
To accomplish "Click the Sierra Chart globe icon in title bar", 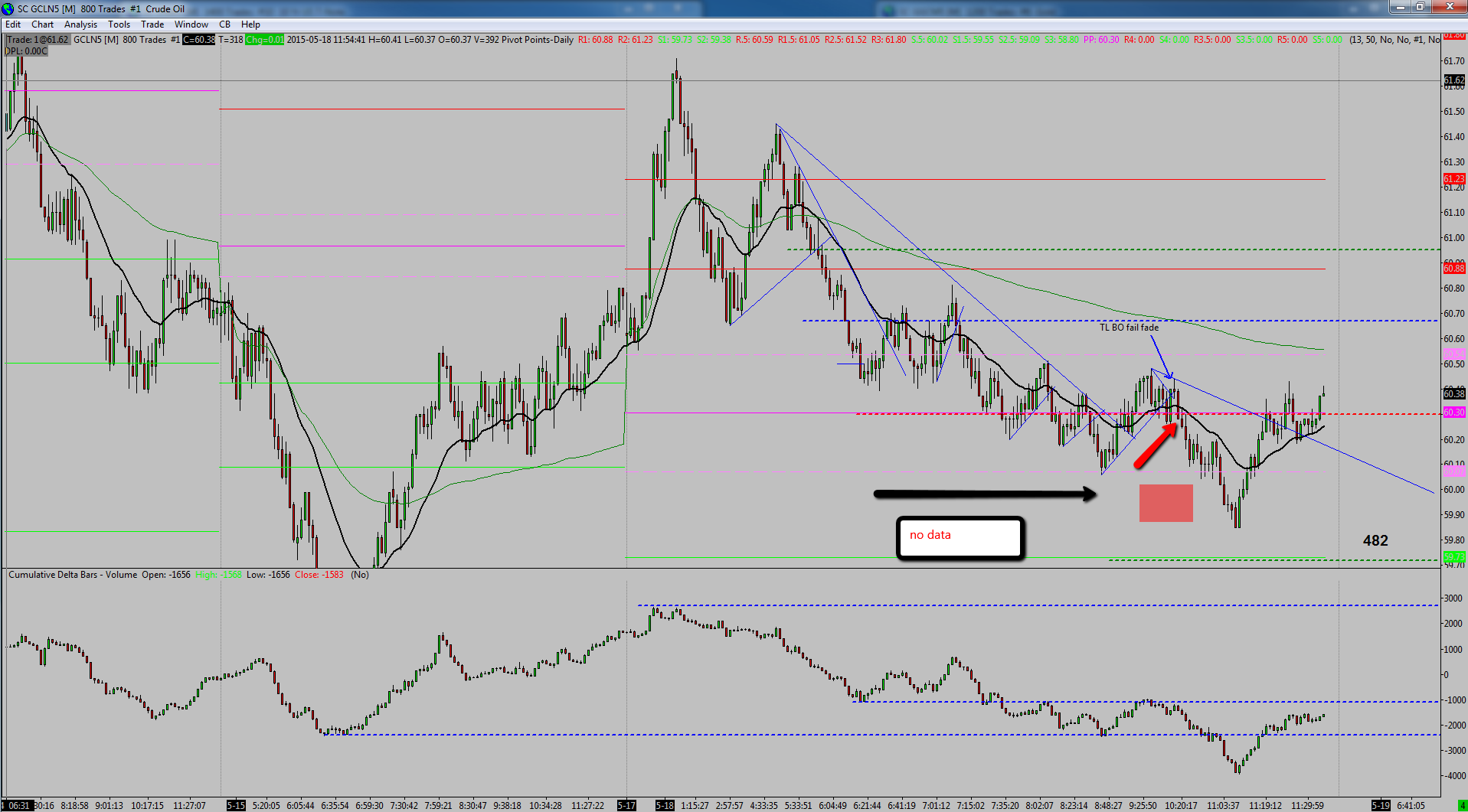I will click(x=8, y=8).
